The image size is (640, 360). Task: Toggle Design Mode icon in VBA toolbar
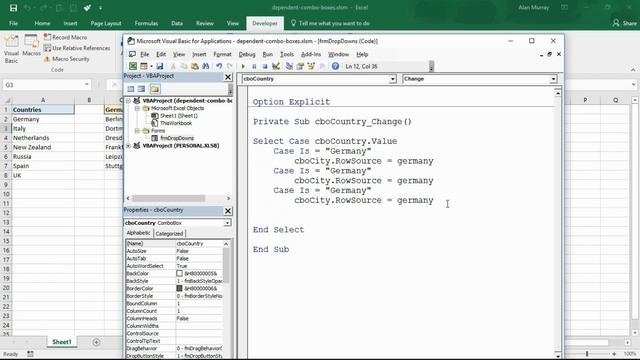click(276, 66)
